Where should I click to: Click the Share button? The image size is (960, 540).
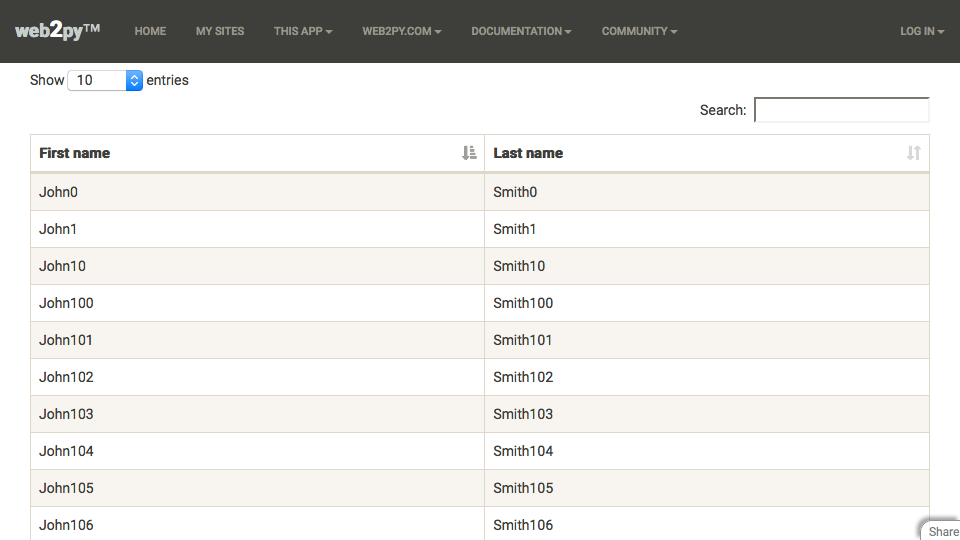click(942, 531)
